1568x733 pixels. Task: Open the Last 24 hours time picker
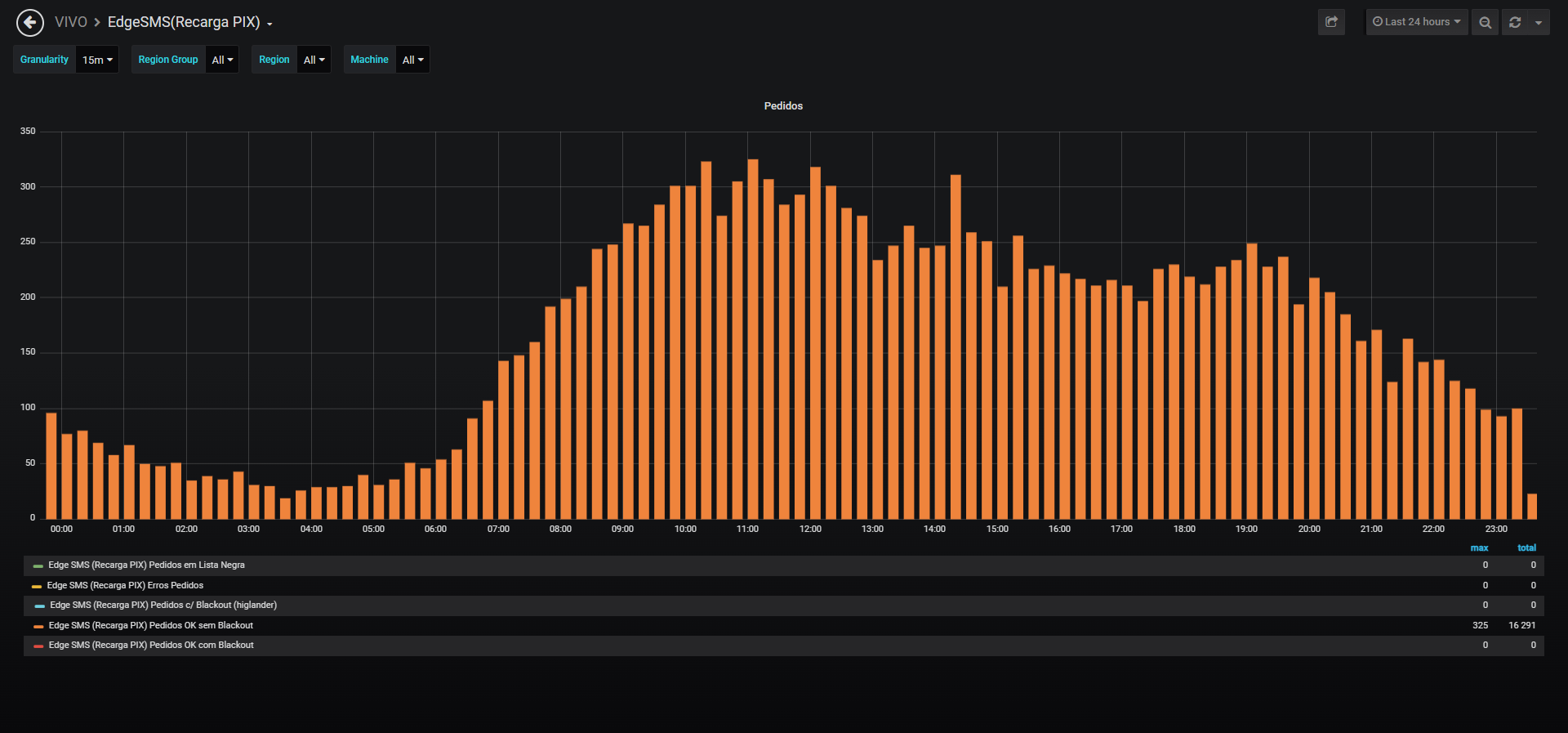pos(1417,22)
